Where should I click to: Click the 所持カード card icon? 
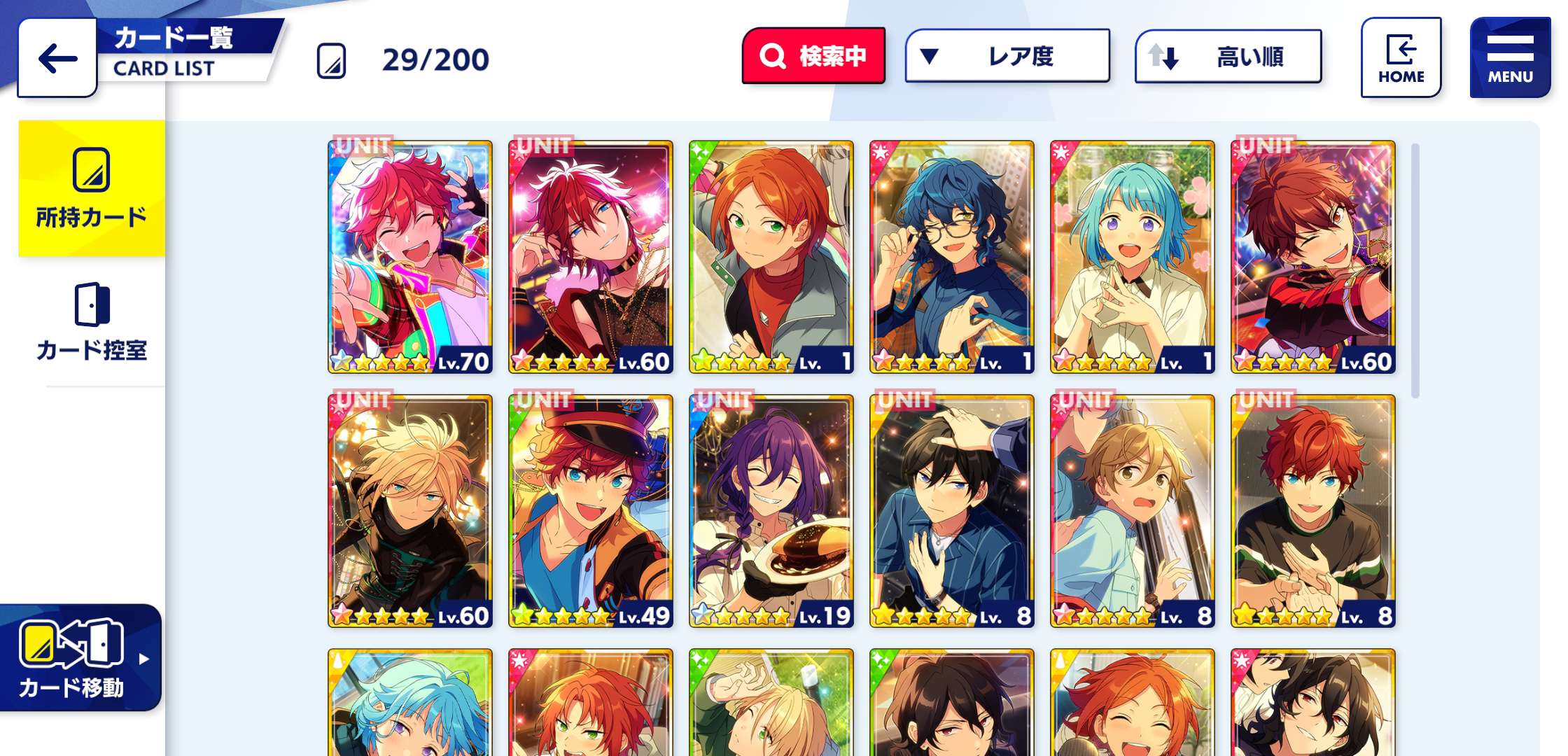[92, 169]
